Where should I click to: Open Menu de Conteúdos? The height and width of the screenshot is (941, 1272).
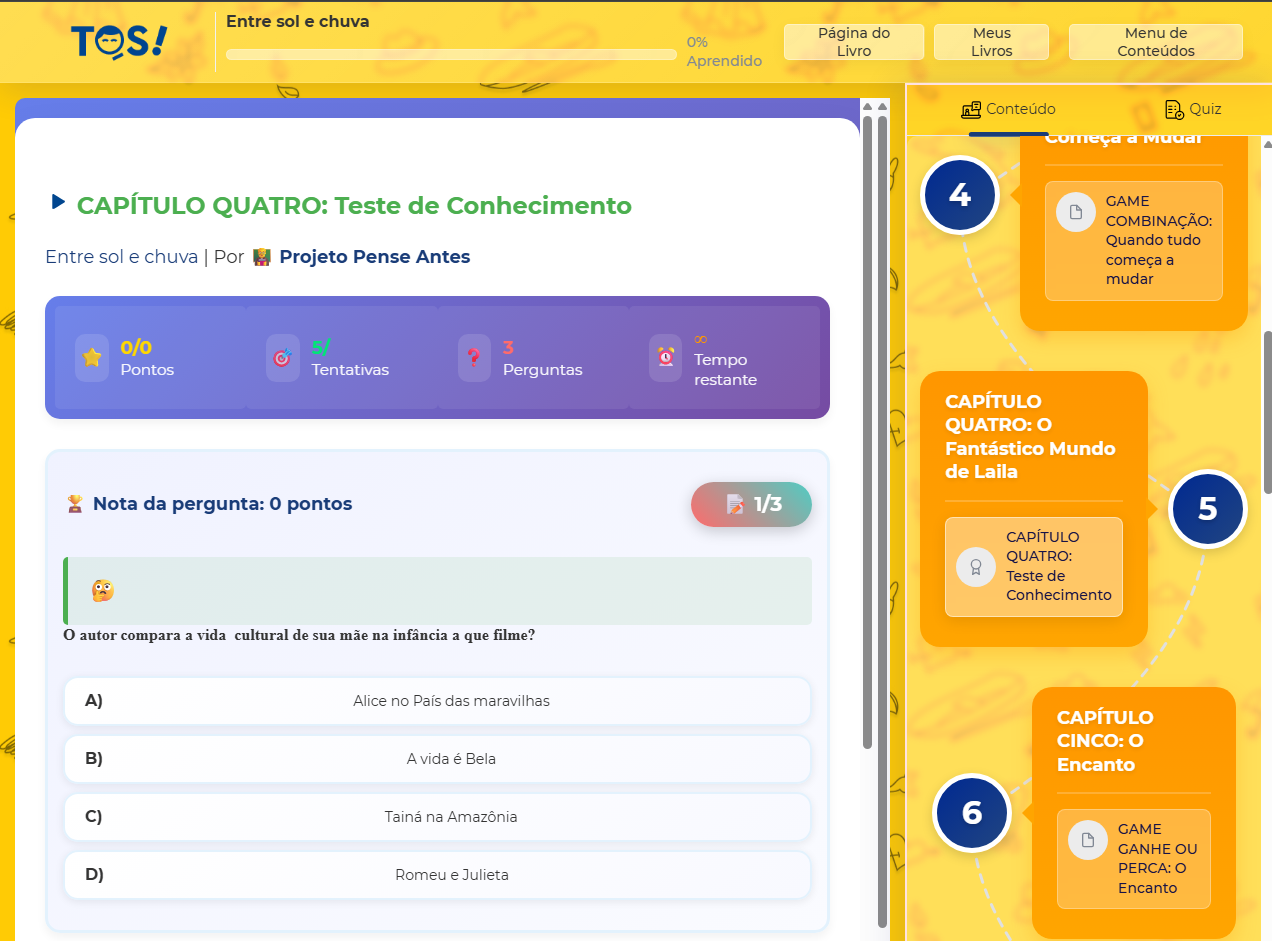pos(1156,42)
